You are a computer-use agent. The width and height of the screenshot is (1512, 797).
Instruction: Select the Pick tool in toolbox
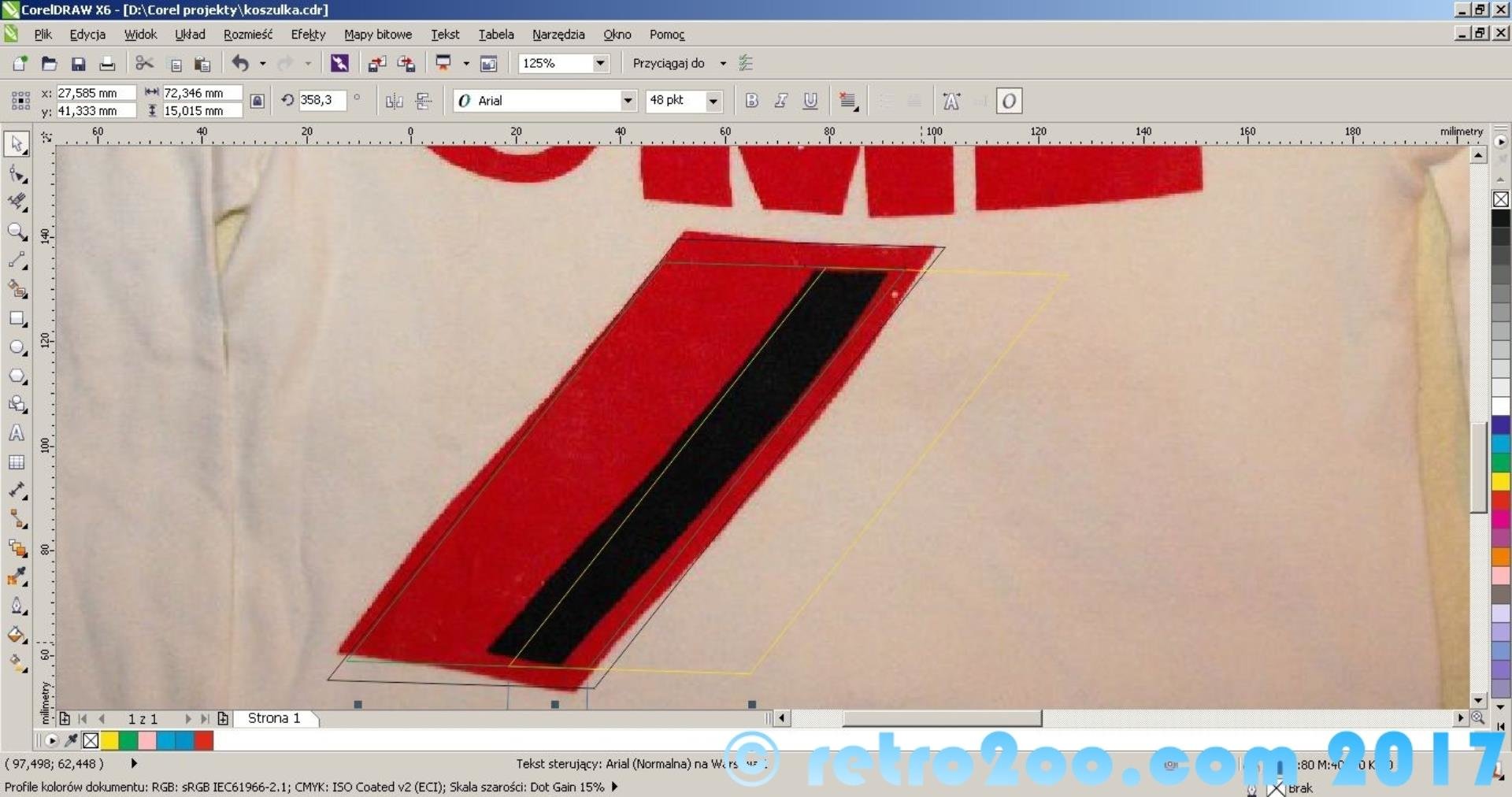(x=17, y=144)
